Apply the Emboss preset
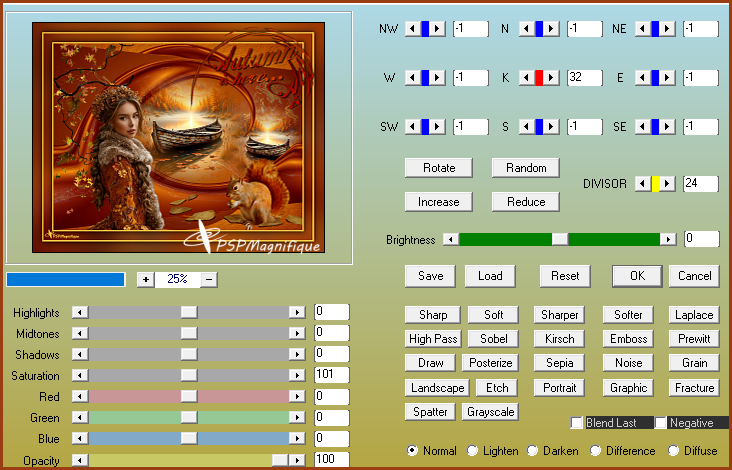Viewport: 732px width, 470px height. tap(628, 338)
